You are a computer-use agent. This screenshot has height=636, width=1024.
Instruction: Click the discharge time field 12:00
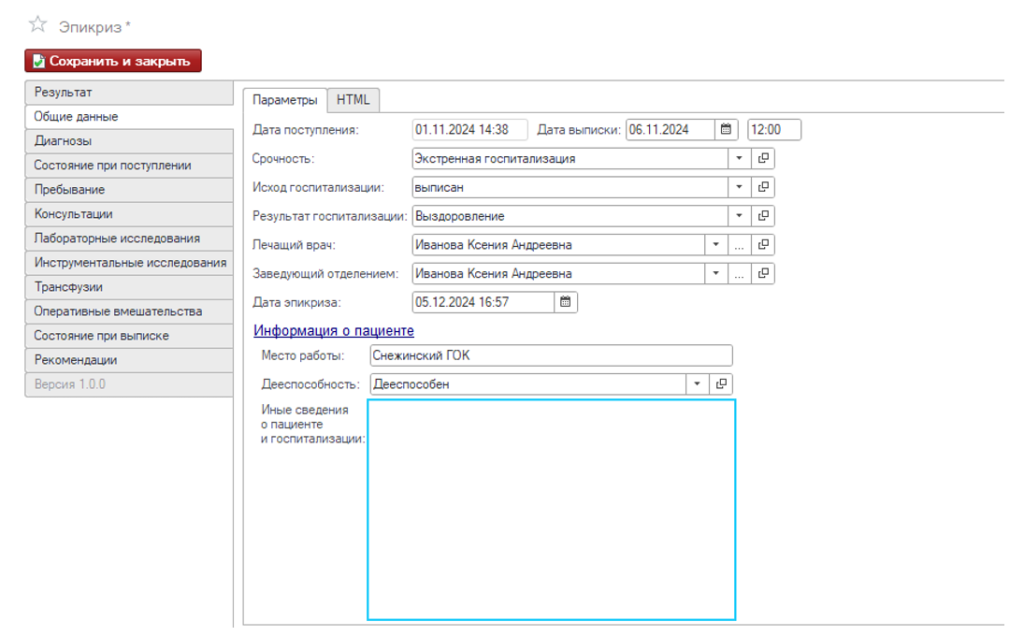[x=774, y=130]
